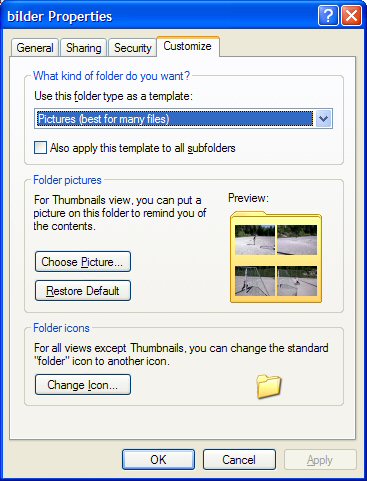This screenshot has height=481, width=367.
Task: Click the Pictures template combo box
Action: click(183, 119)
